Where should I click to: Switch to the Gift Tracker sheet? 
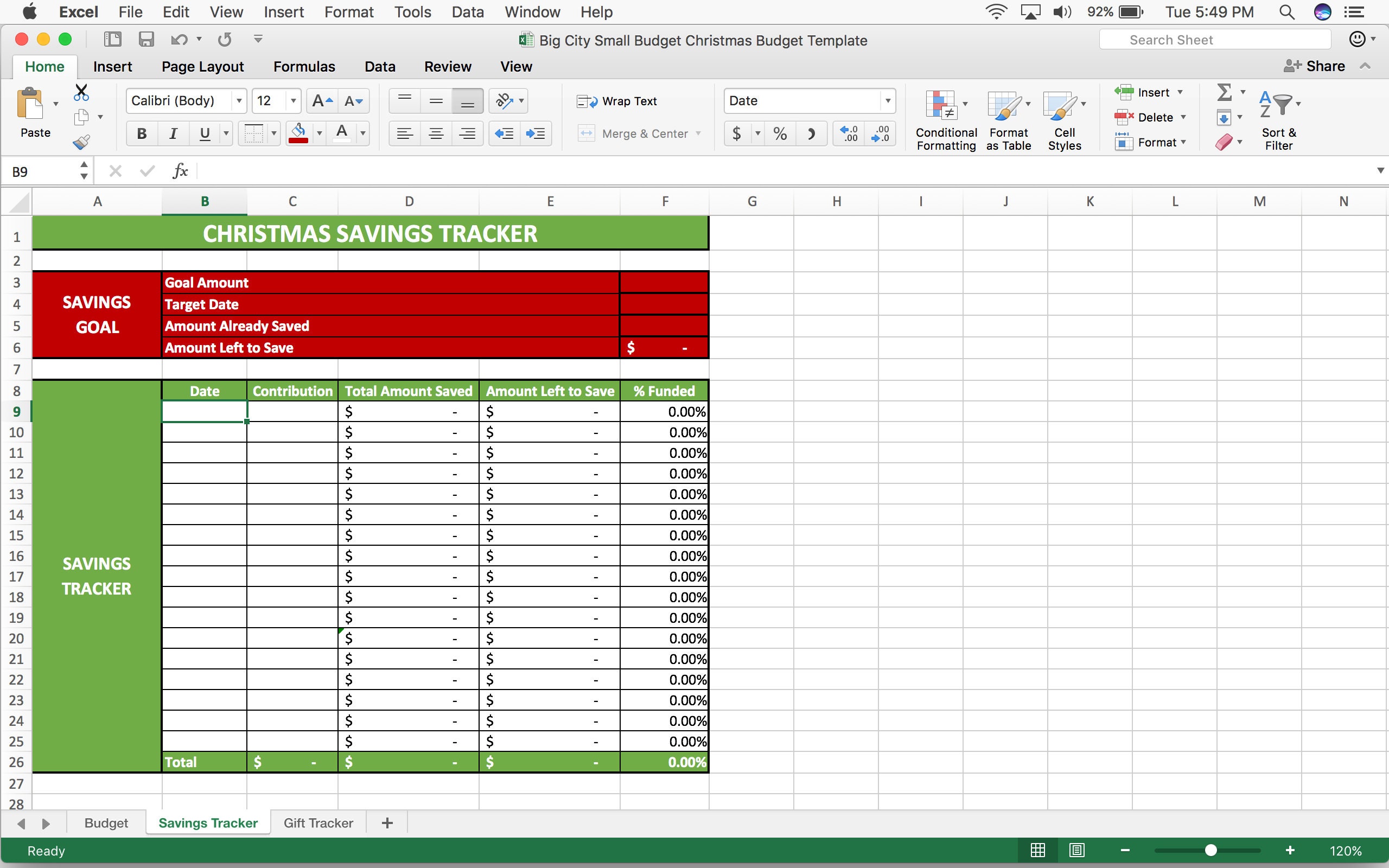pyautogui.click(x=318, y=822)
